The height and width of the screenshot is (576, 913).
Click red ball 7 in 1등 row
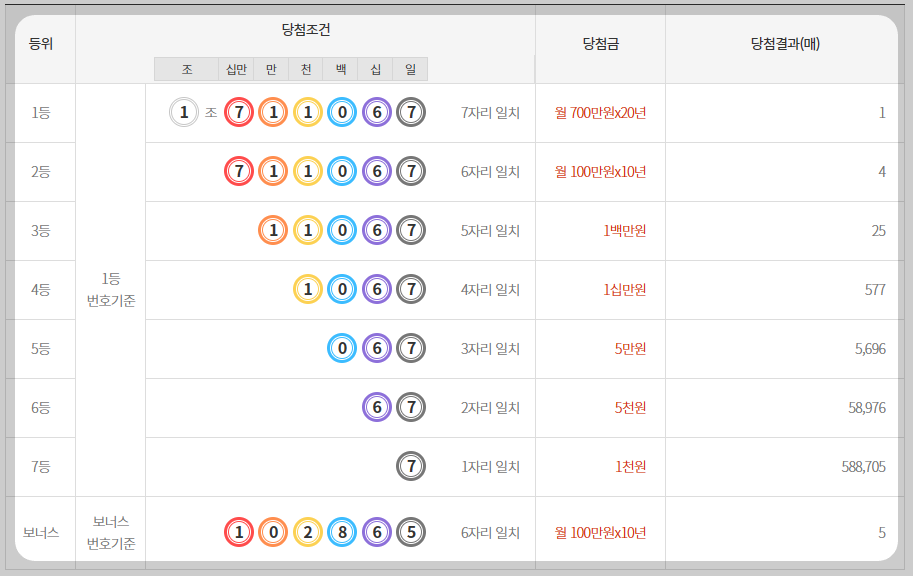(239, 112)
